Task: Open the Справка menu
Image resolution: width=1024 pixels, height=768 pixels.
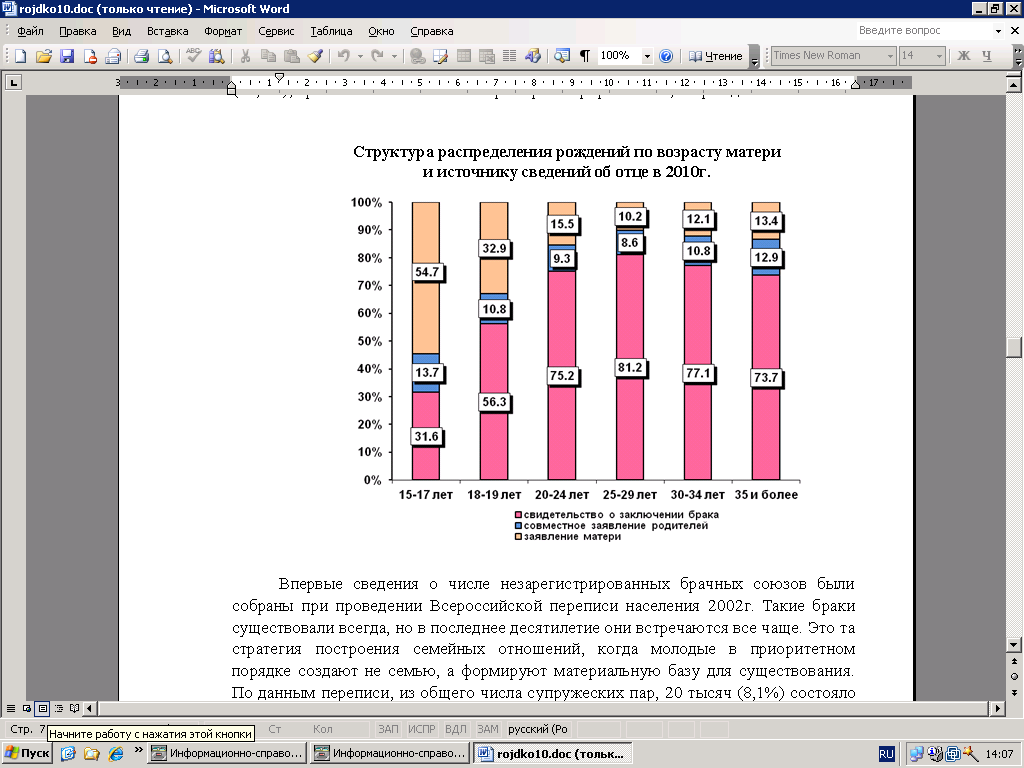Action: pyautogui.click(x=432, y=31)
